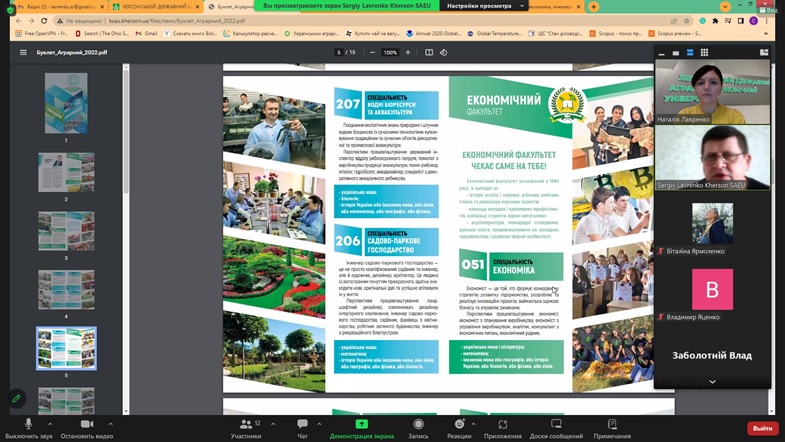Switch video panel to single-speaker view
Viewport: 785px width, 442px height.
pos(676,53)
